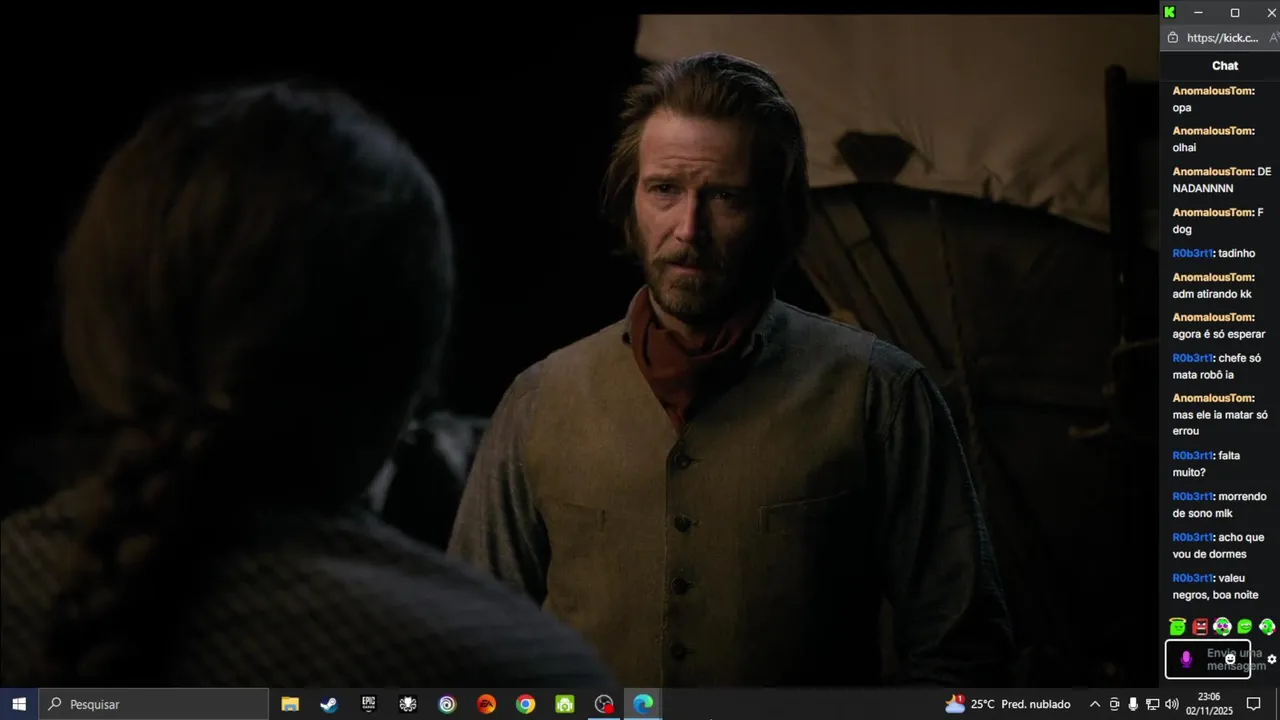
Task: Open the green robot app on taskbar
Action: [565, 704]
